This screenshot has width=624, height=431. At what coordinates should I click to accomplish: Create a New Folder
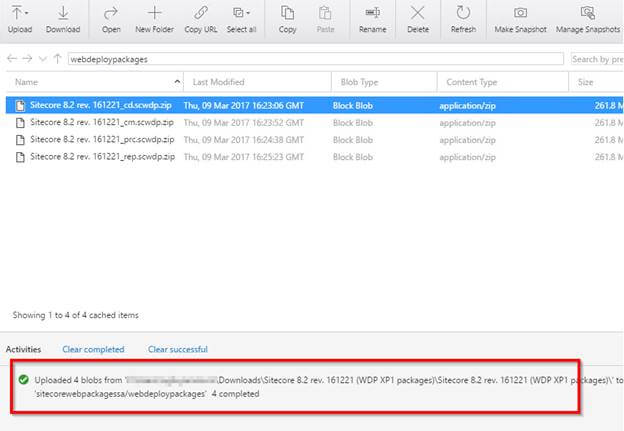(154, 19)
